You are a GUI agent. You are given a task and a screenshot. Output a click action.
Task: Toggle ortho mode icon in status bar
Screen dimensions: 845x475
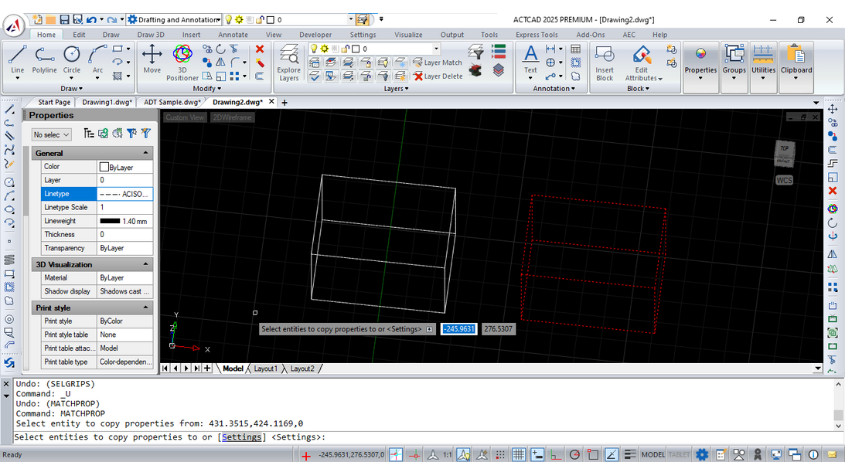[556, 455]
